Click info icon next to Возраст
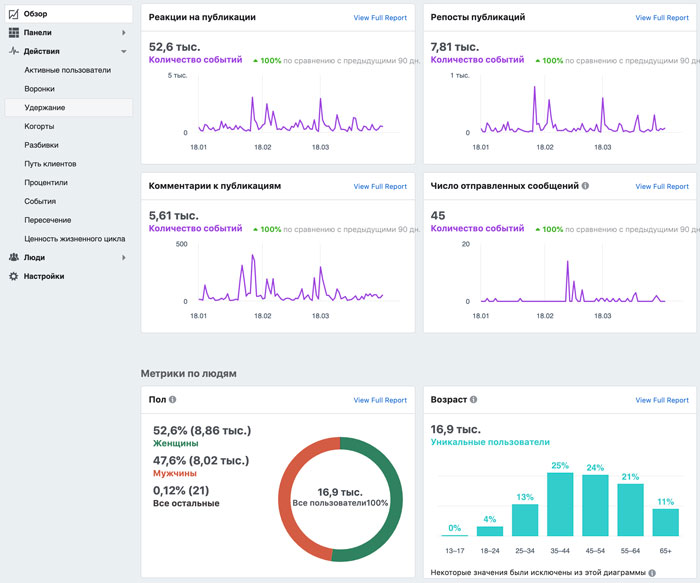The height and width of the screenshot is (583, 700). [x=473, y=400]
